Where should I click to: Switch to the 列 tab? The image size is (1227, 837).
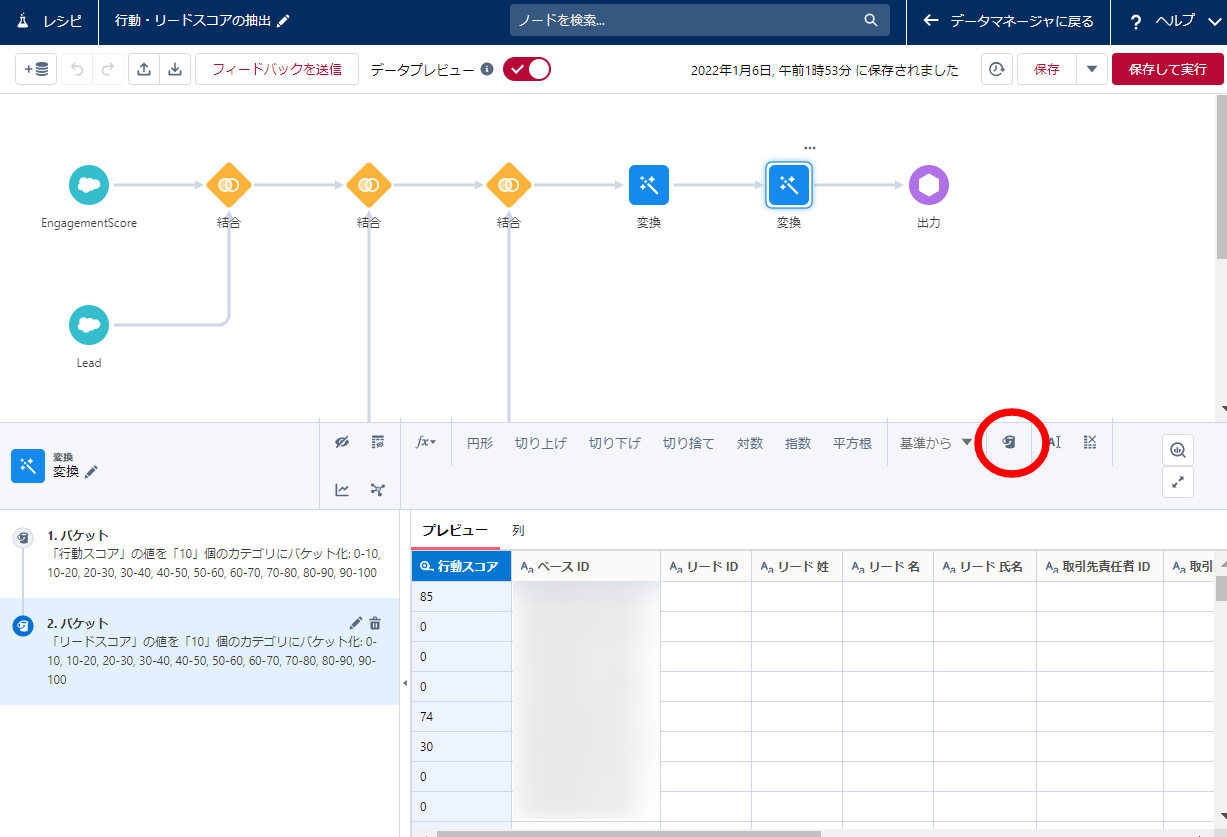tap(518, 530)
